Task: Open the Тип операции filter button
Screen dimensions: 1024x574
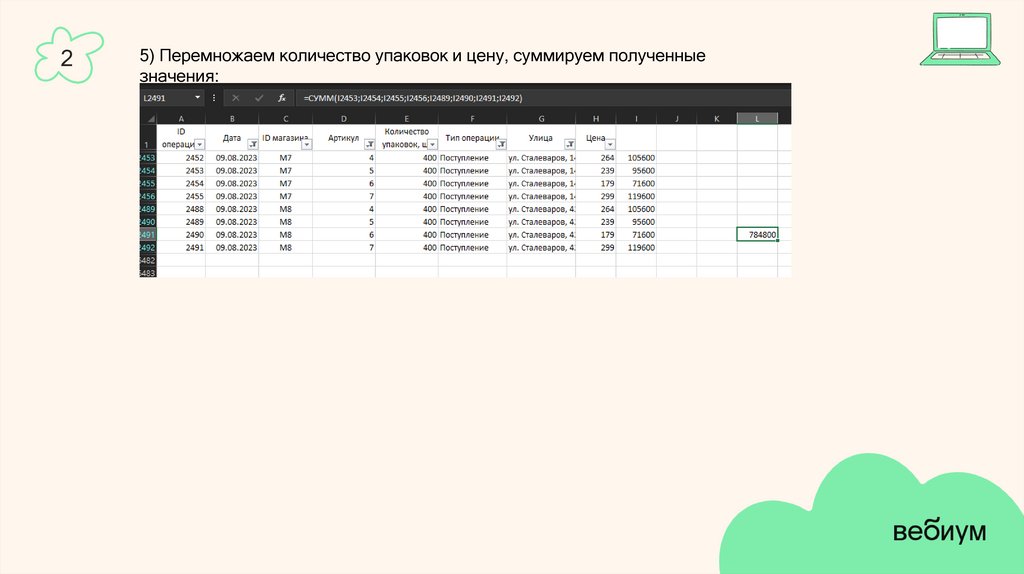Action: click(x=500, y=145)
